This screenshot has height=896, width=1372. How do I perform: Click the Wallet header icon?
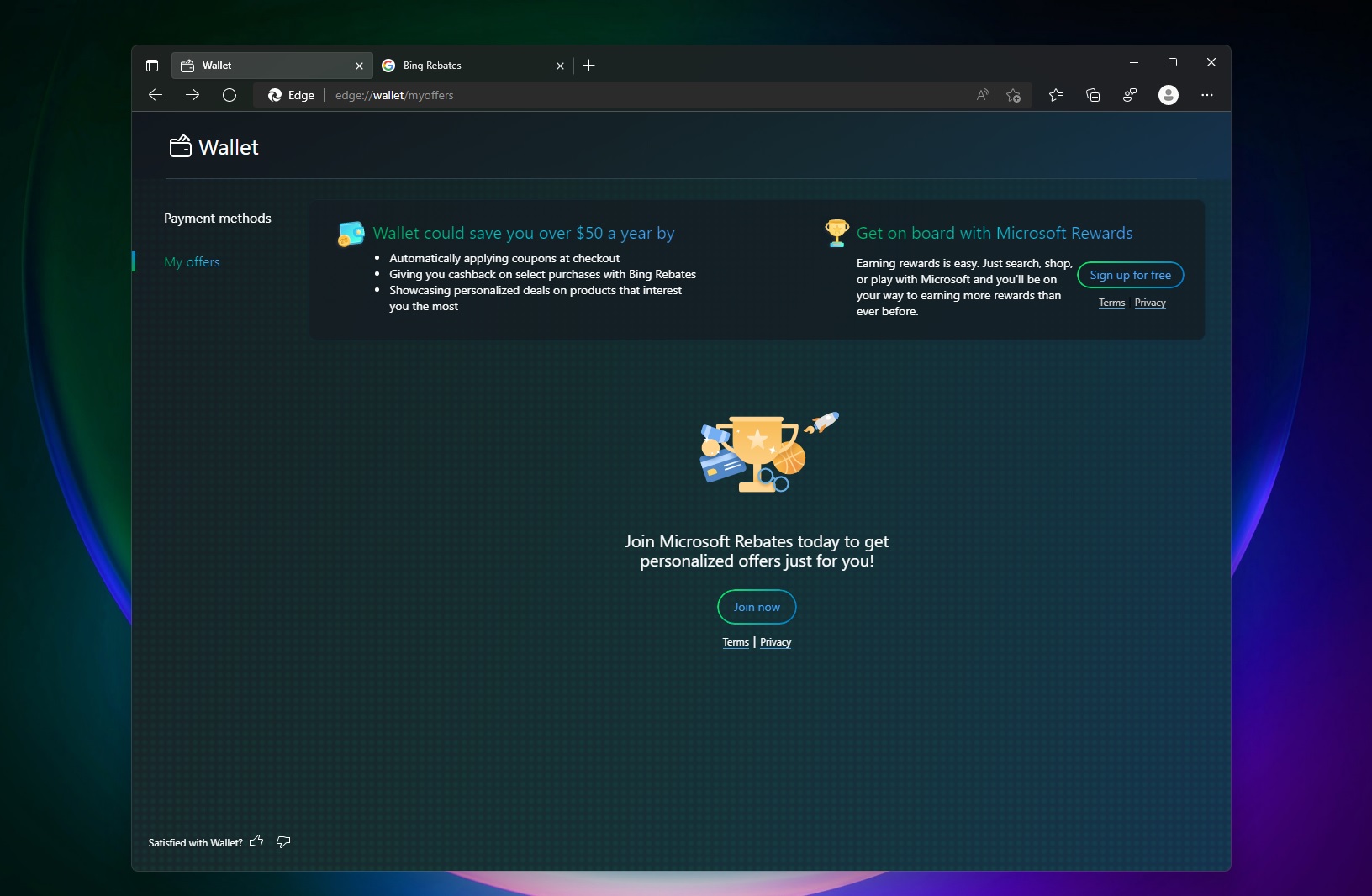click(x=181, y=146)
